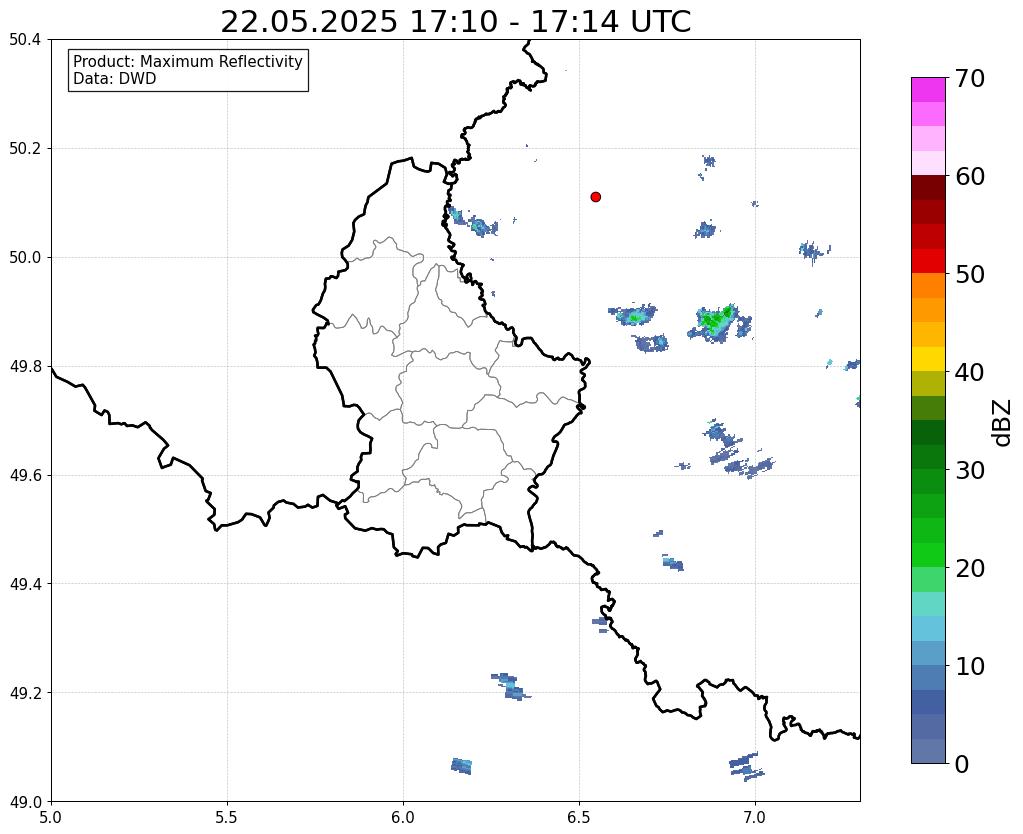Click latitude axis label 50.2

tap(25, 149)
